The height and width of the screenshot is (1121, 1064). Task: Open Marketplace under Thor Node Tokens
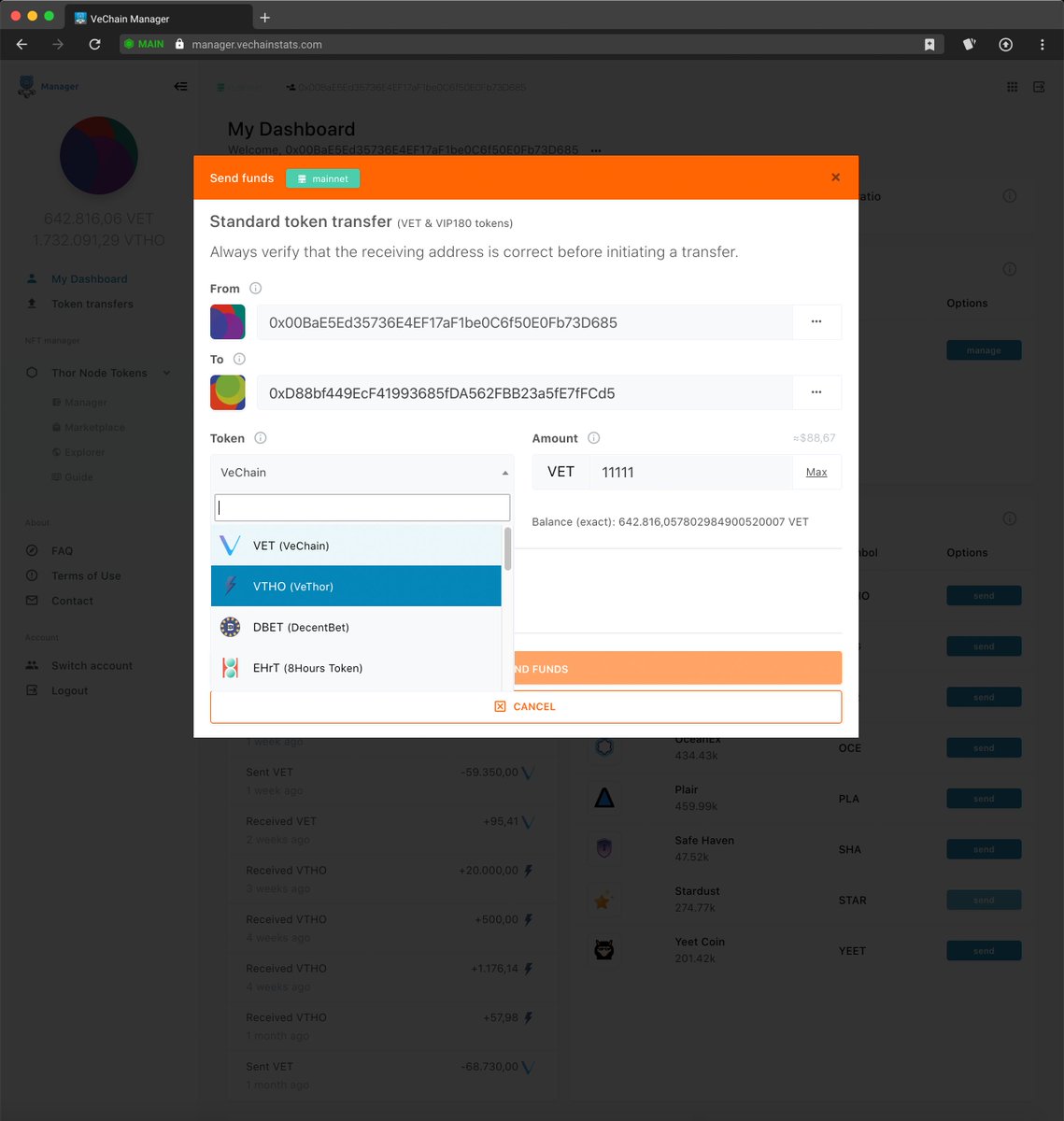(94, 428)
